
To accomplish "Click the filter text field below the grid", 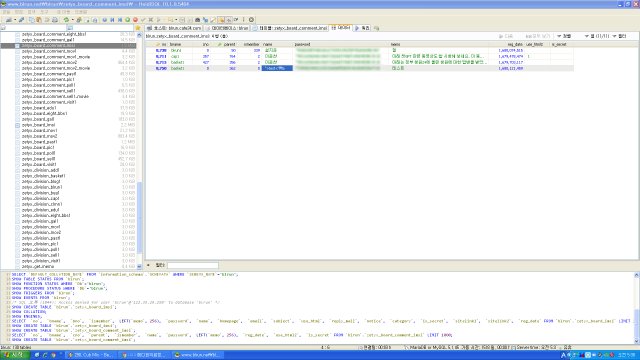I will coord(193,265).
